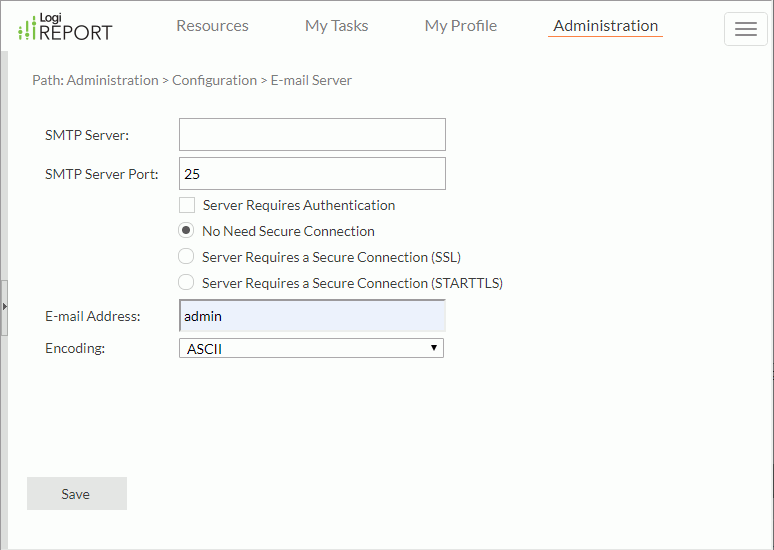Screen dimensions: 774x550
Task: Switch to My Tasks tab
Action: pyautogui.click(x=337, y=26)
